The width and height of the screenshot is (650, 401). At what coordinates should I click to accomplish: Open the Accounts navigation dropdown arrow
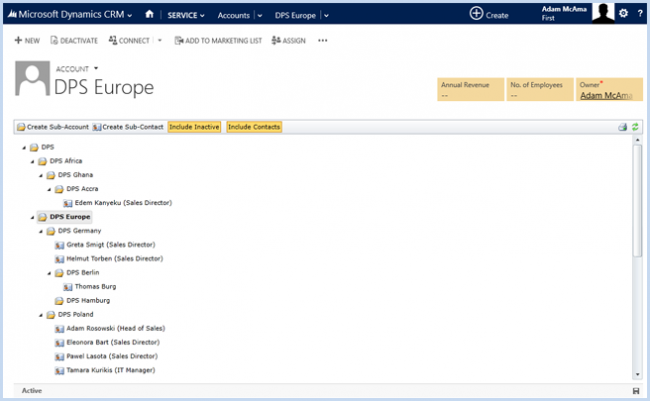pos(260,16)
